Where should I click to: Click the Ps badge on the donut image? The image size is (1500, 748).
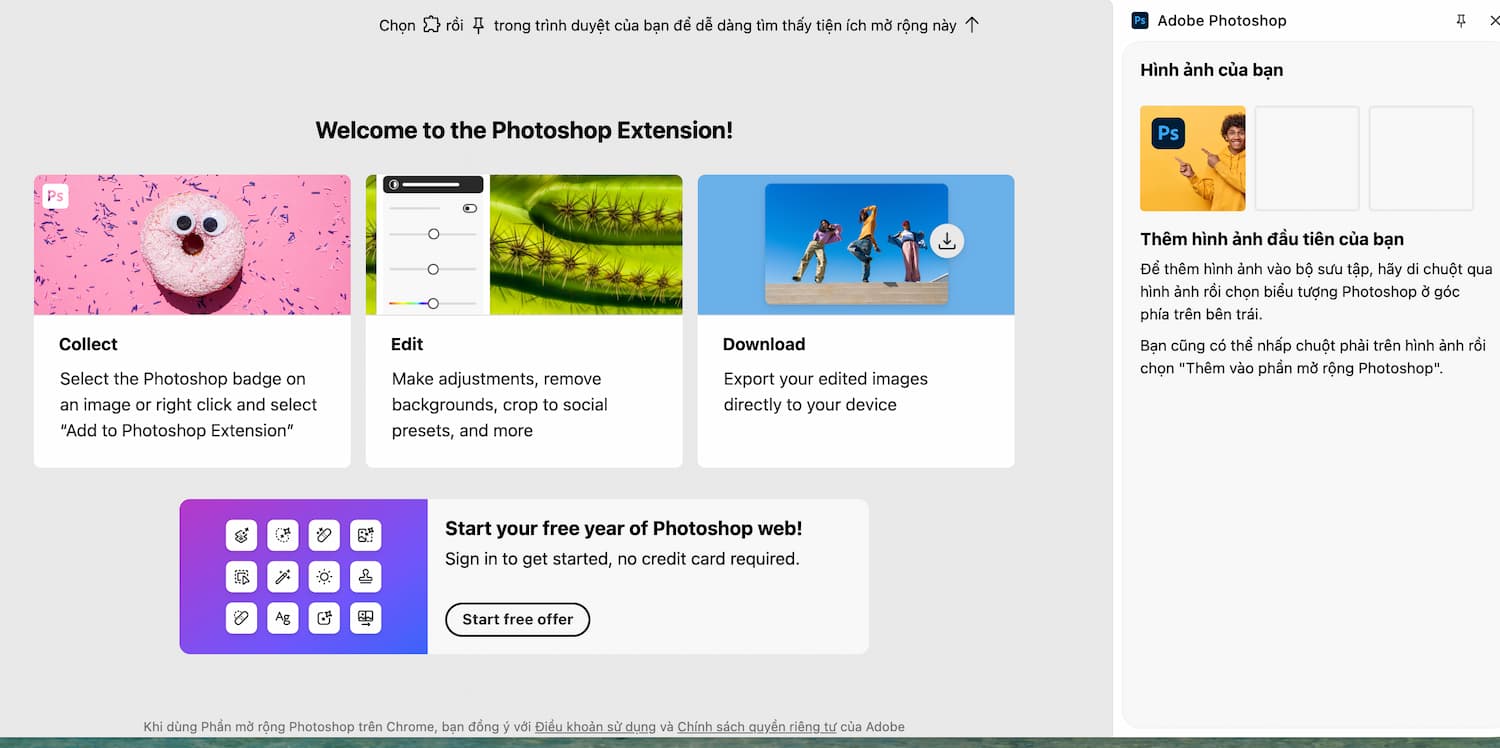[56, 196]
